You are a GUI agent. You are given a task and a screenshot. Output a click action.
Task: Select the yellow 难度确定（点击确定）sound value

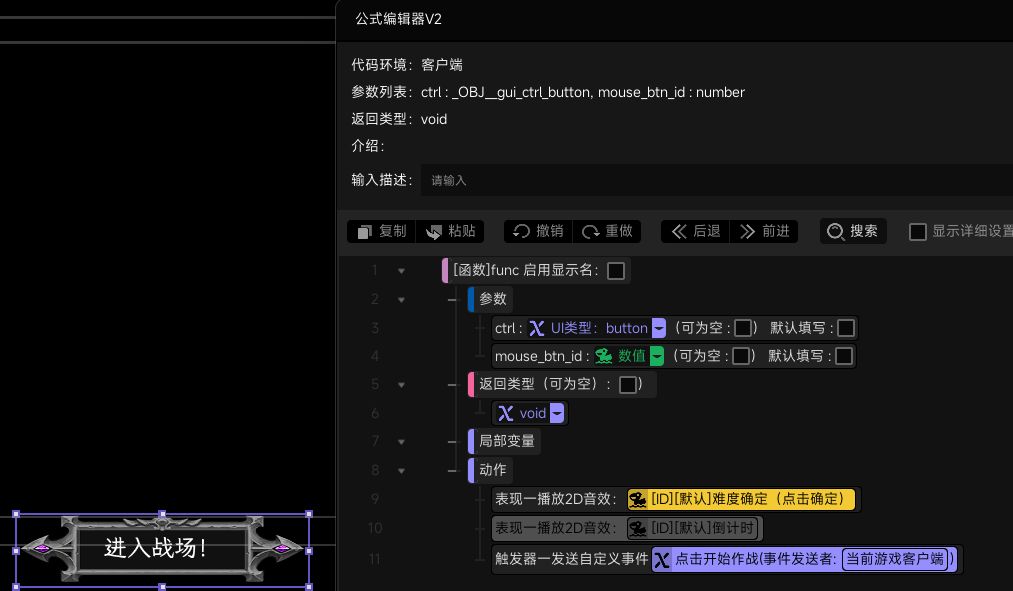tap(741, 499)
